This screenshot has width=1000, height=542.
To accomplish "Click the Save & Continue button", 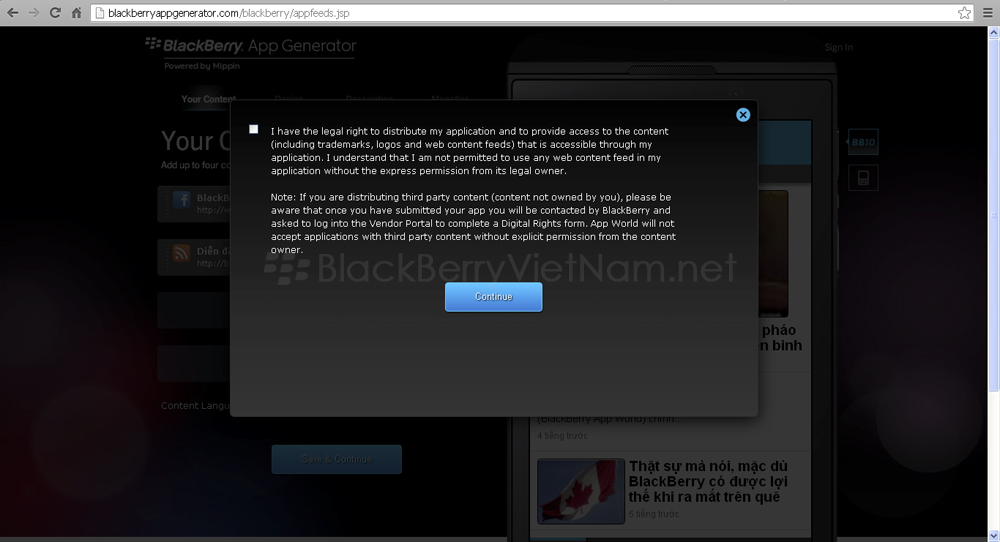I will click(337, 459).
